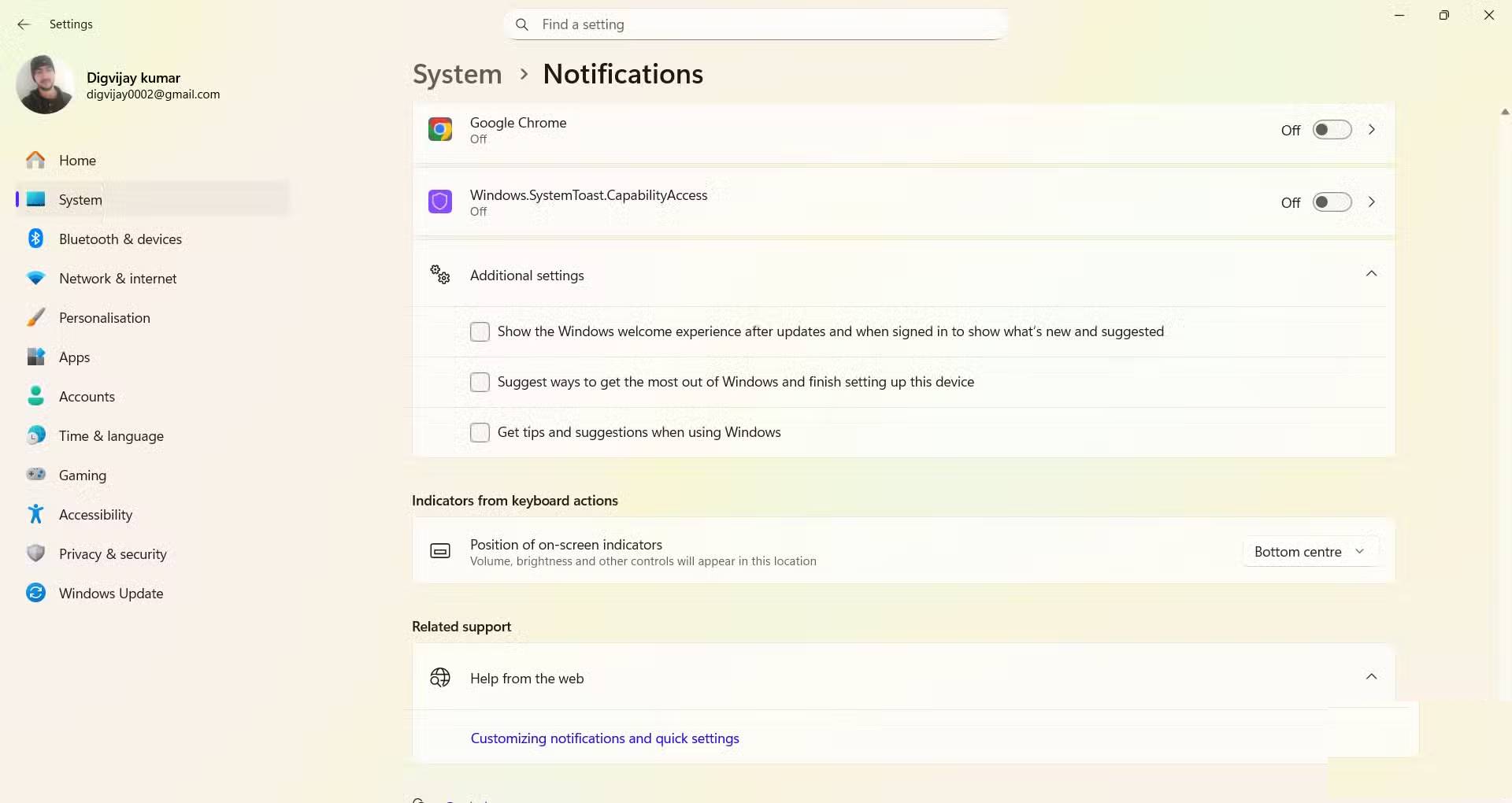The image size is (1512, 803).
Task: Open Windows.SystemToast.CapabilityAccess details chevron
Action: click(1372, 202)
